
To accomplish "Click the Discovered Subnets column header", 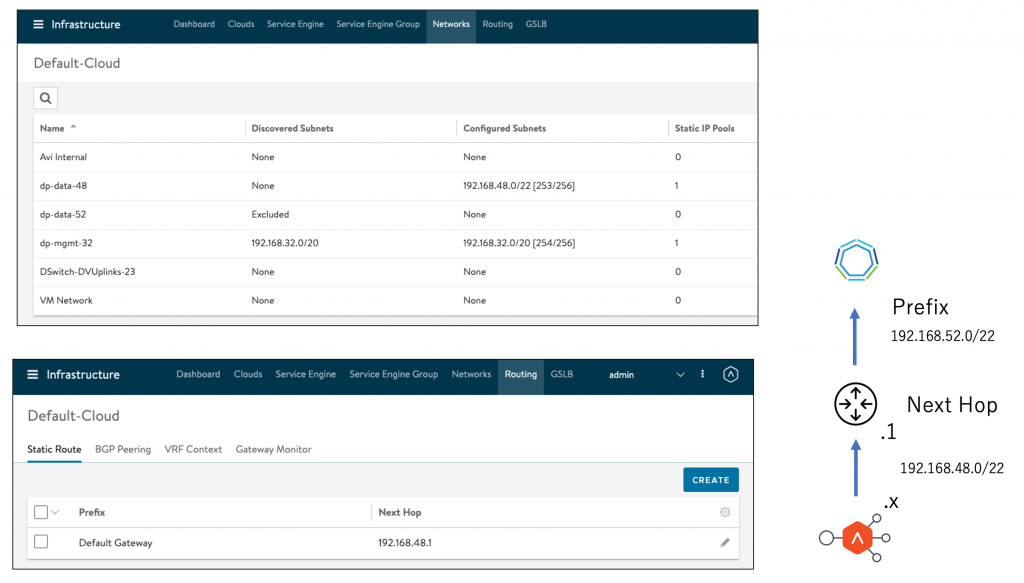I will coord(293,128).
